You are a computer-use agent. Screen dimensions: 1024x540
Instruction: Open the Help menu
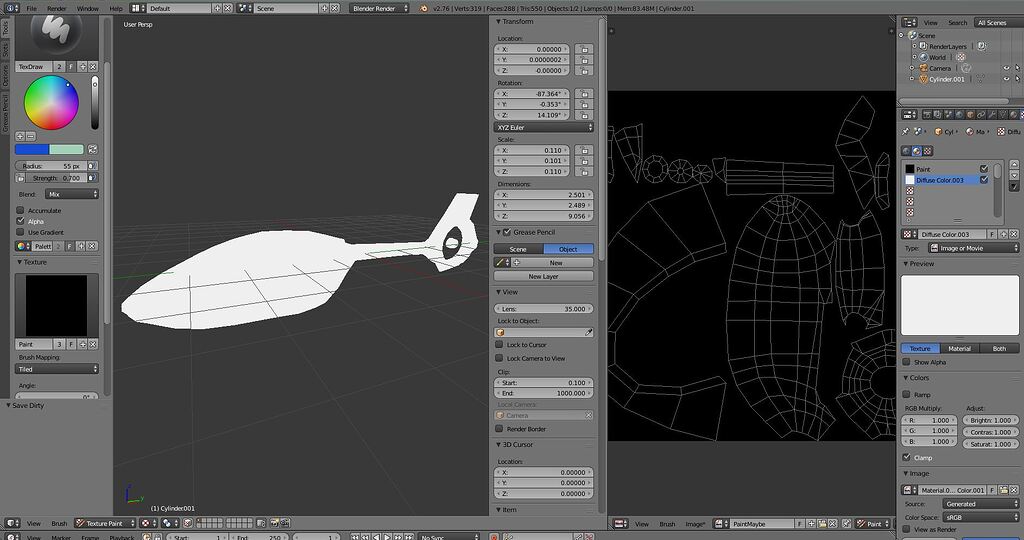pos(116,8)
